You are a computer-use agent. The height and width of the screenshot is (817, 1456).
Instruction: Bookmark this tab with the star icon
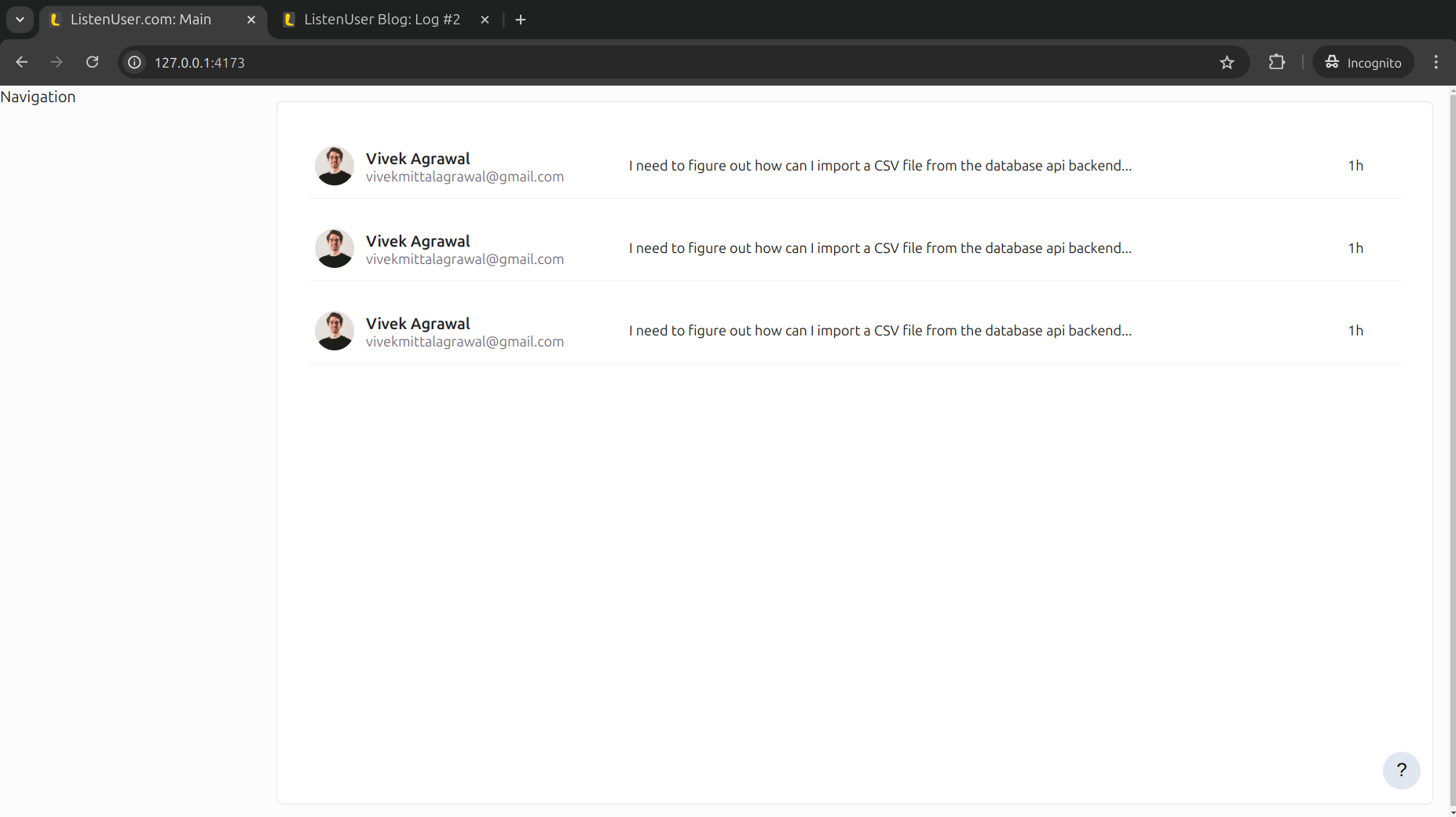pos(1227,62)
